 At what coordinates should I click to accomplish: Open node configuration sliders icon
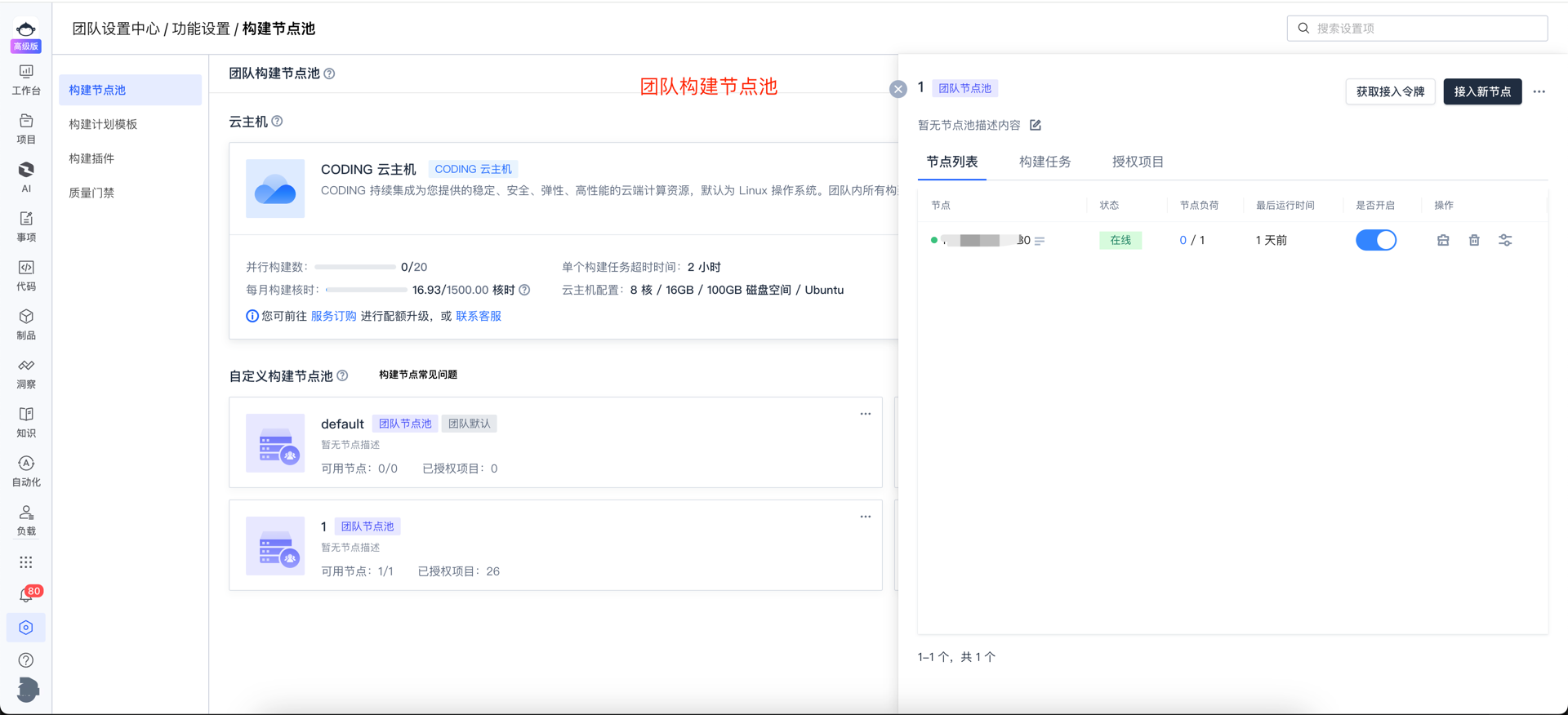[1505, 240]
